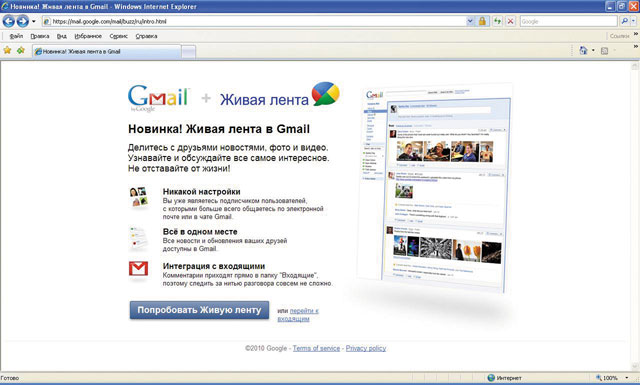Viewport: 640px width, 385px height.
Task: Open the Terms of service link
Action: 316,348
